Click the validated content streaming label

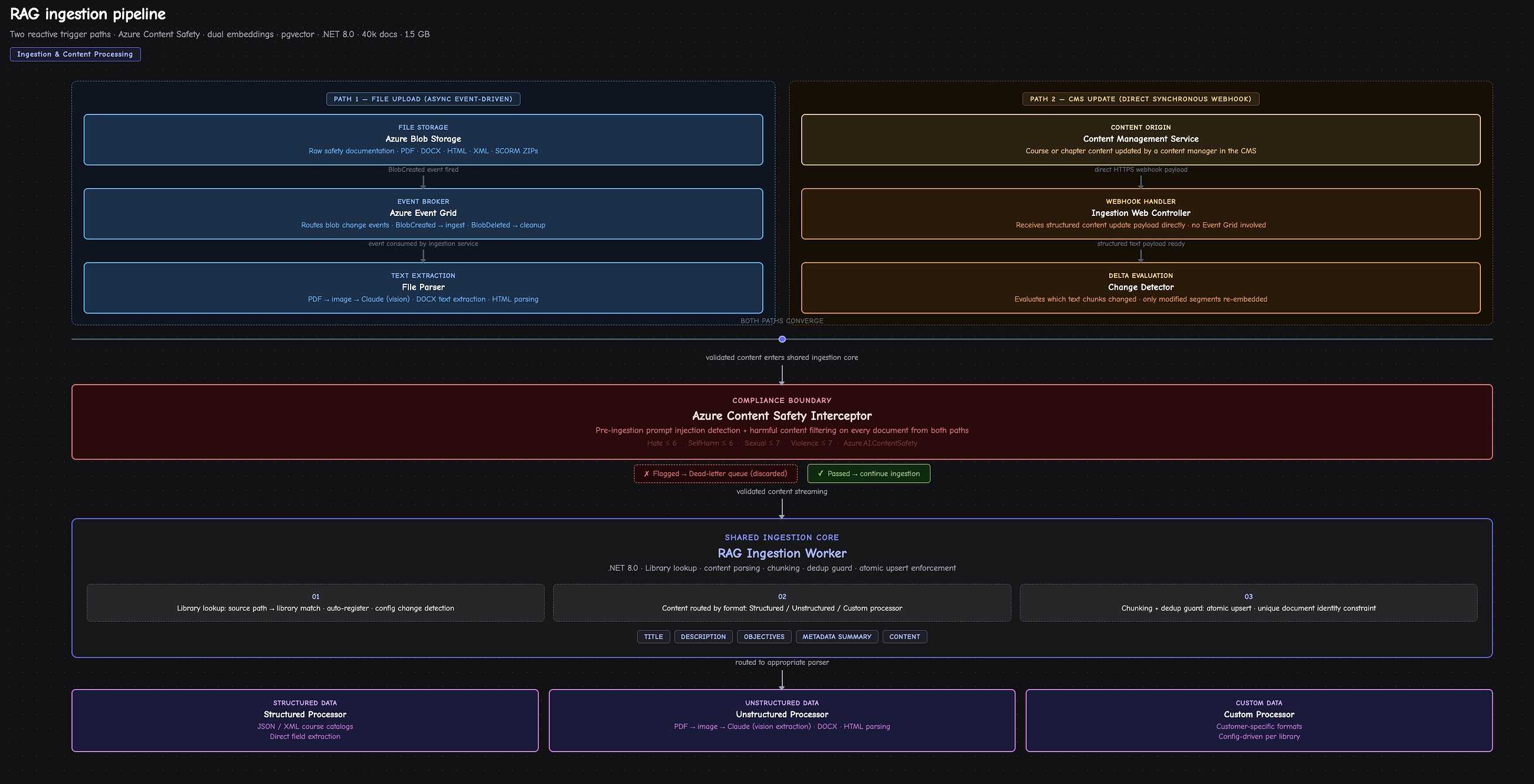pos(782,492)
